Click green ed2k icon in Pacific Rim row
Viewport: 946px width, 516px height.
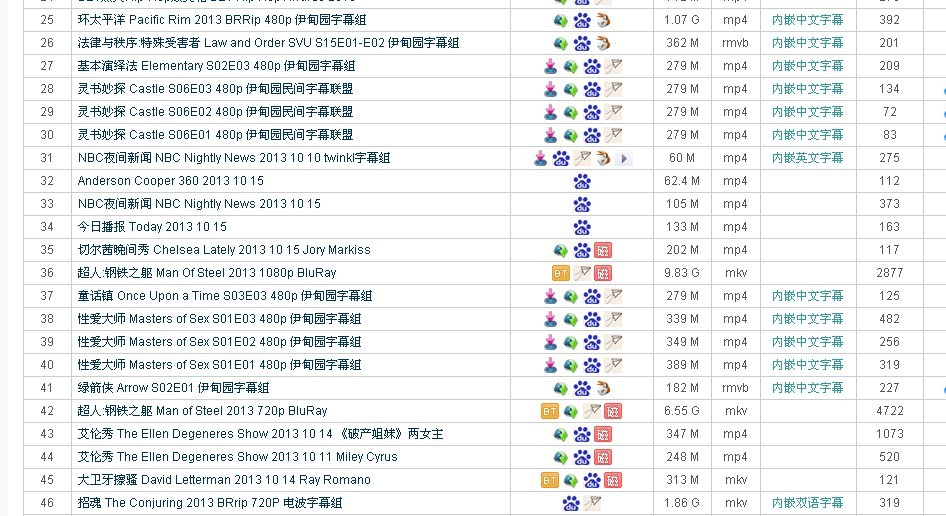click(560, 21)
